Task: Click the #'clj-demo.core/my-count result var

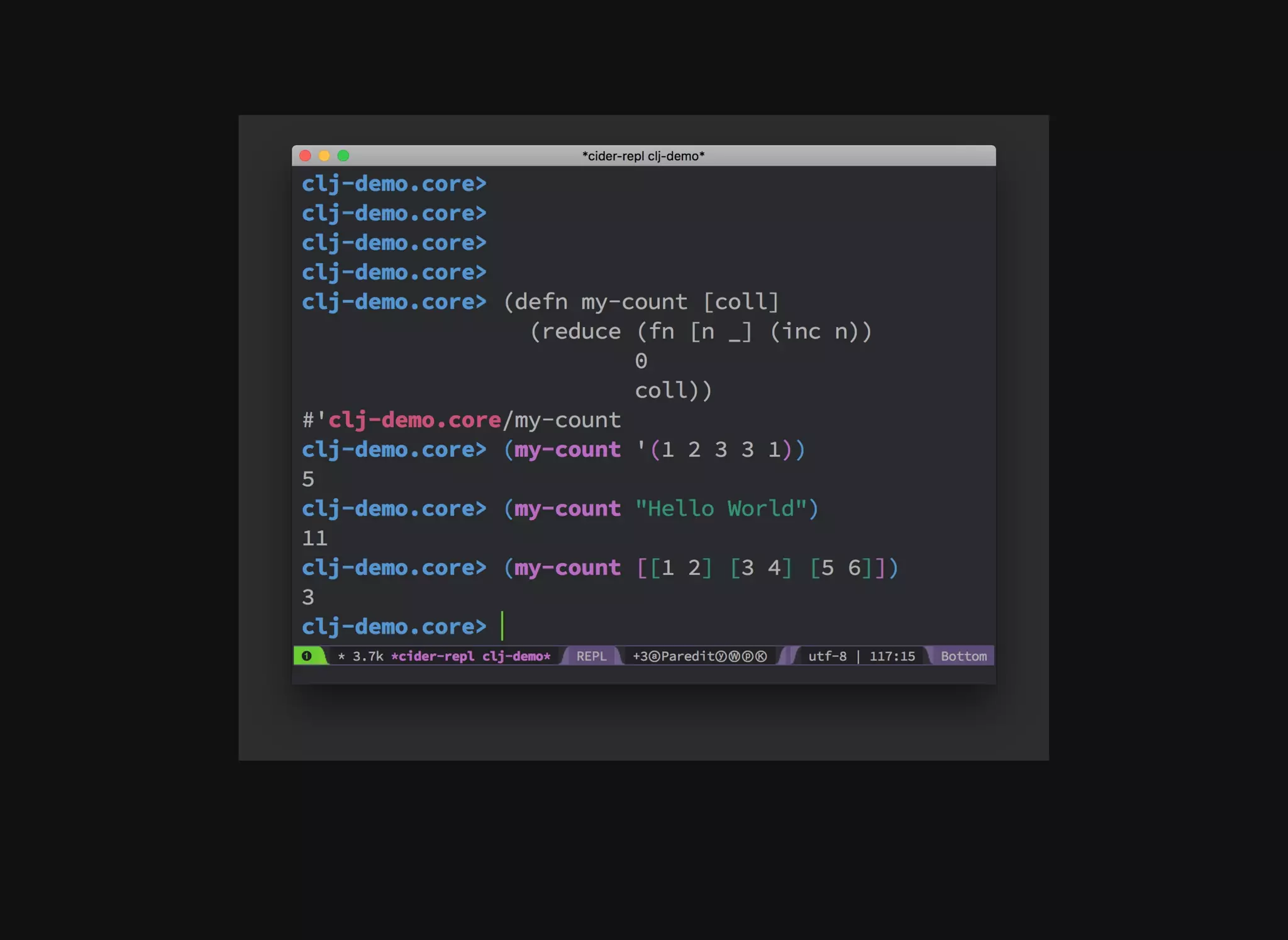Action: 461,420
